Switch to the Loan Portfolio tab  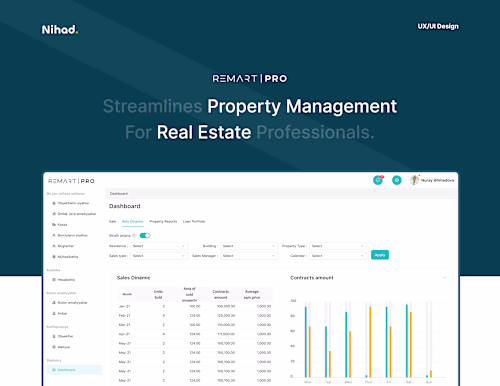pyautogui.click(x=194, y=221)
